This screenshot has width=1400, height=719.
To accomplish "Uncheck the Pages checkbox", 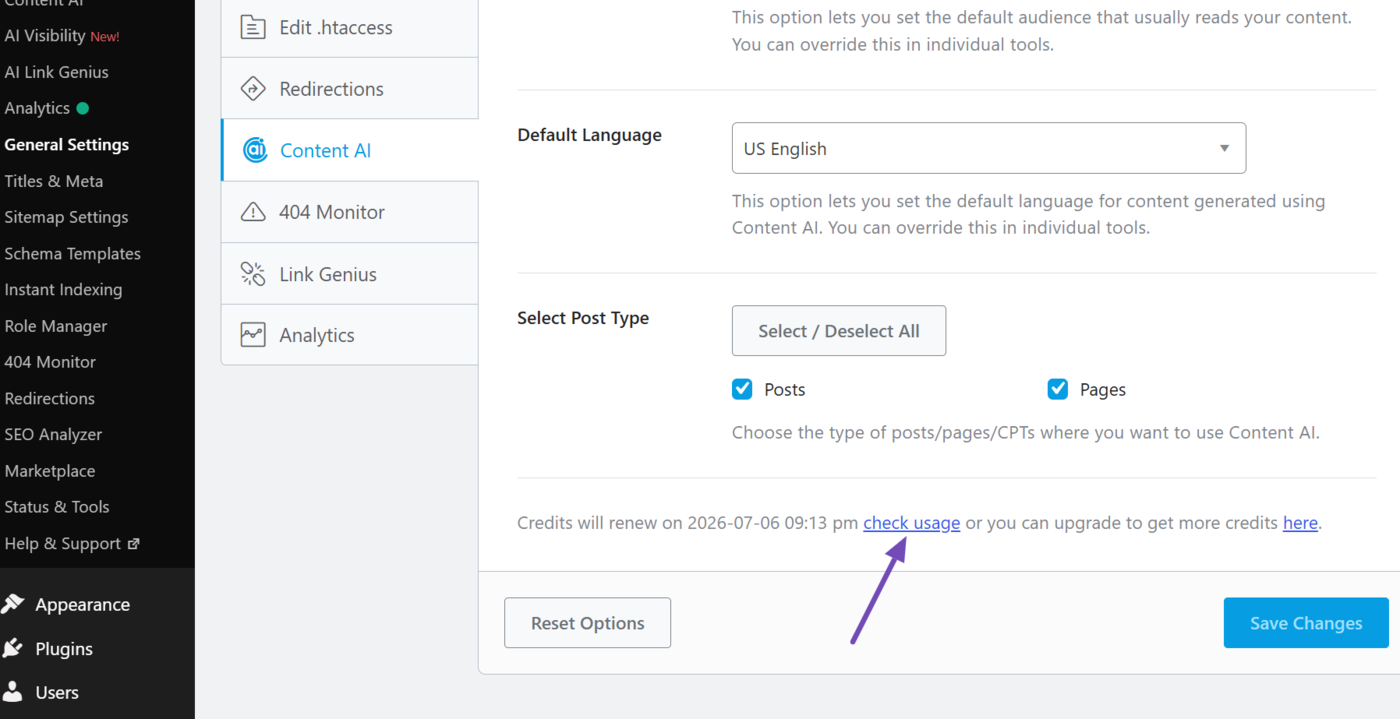I will (x=1058, y=389).
